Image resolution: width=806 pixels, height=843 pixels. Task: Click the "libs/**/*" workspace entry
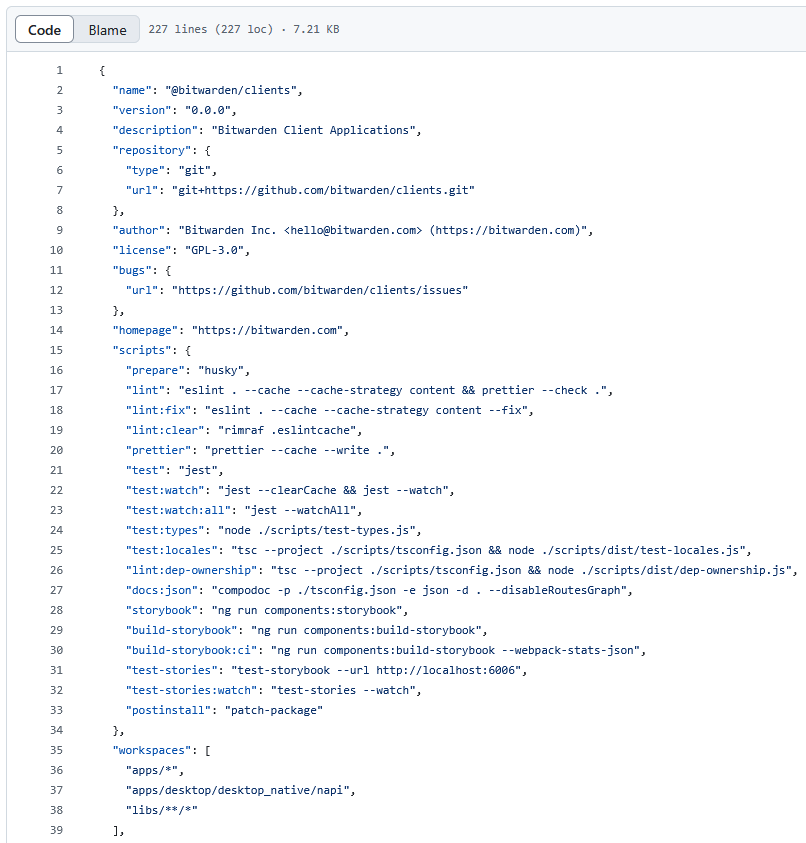point(162,810)
